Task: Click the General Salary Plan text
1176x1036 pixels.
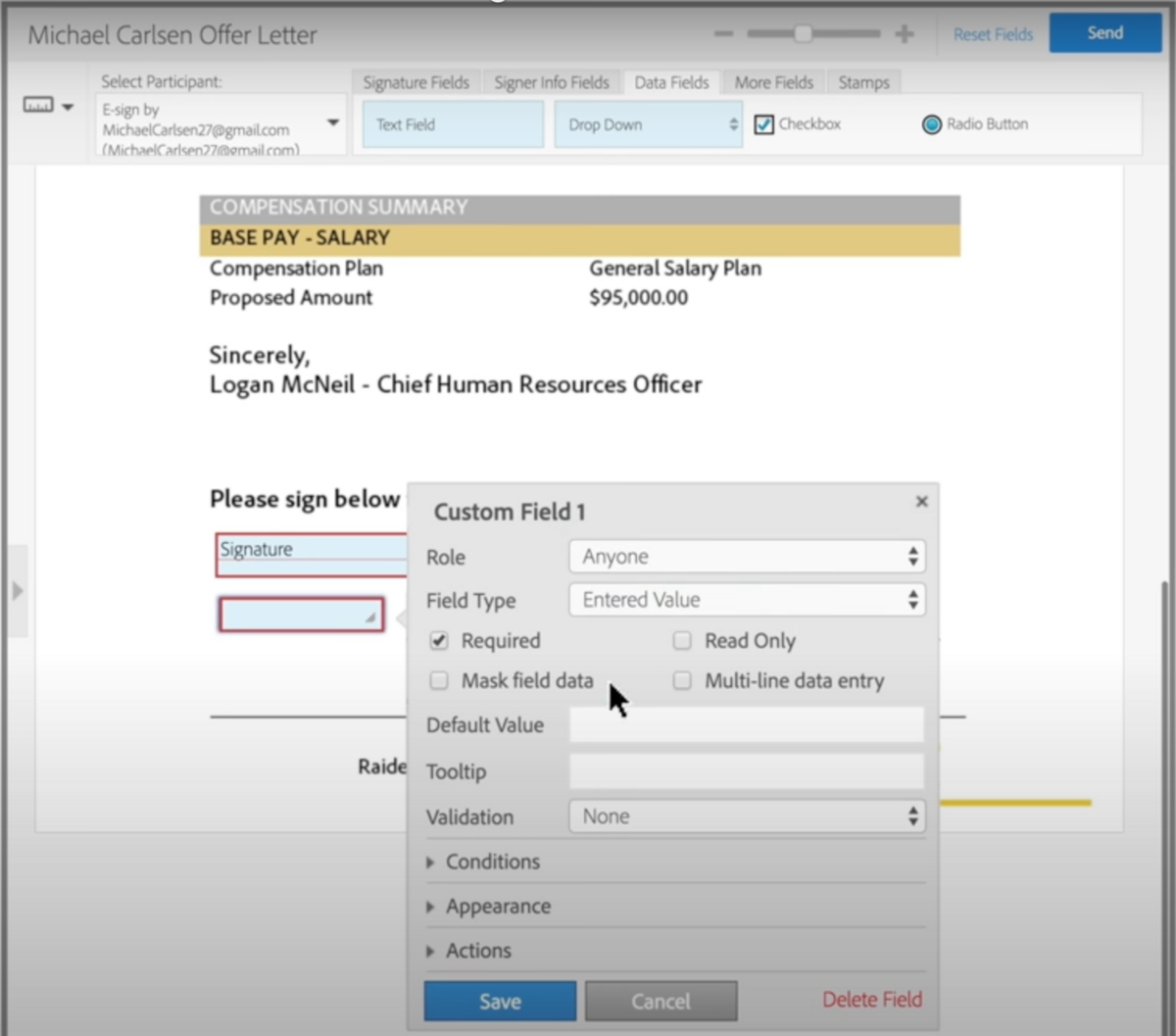Action: pyautogui.click(x=675, y=269)
